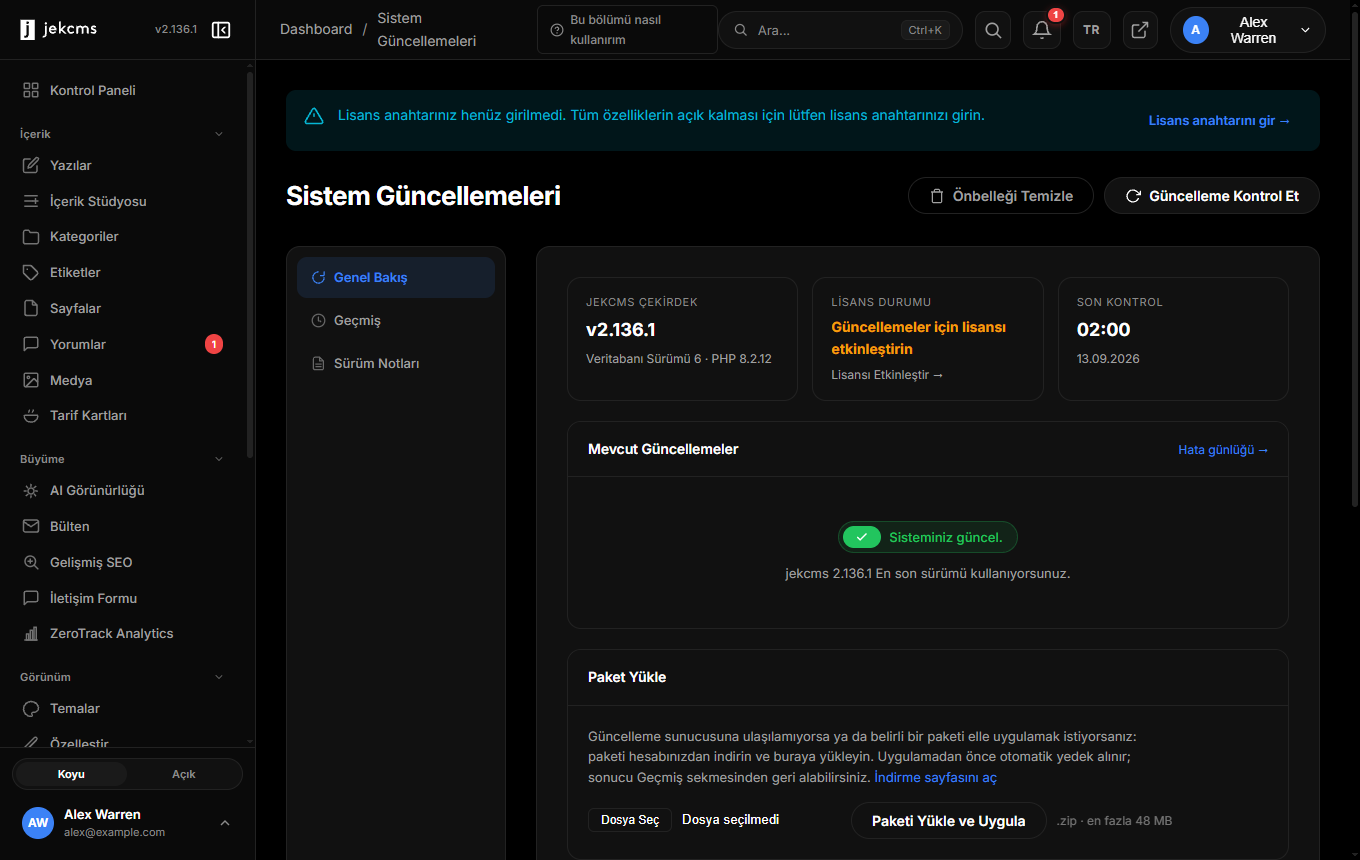Click the Yorumlar comment icon
The image size is (1360, 860).
point(31,344)
